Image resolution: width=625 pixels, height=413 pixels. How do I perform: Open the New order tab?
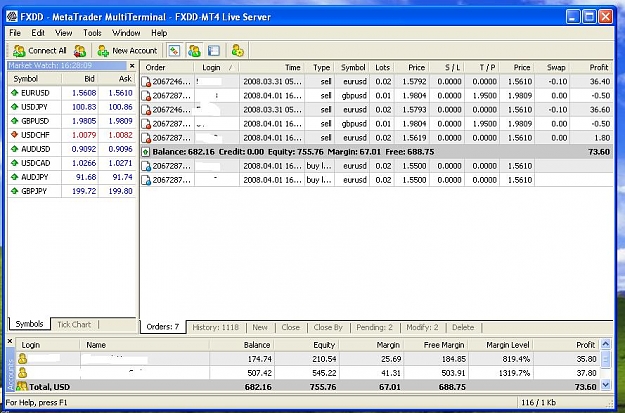coord(260,328)
